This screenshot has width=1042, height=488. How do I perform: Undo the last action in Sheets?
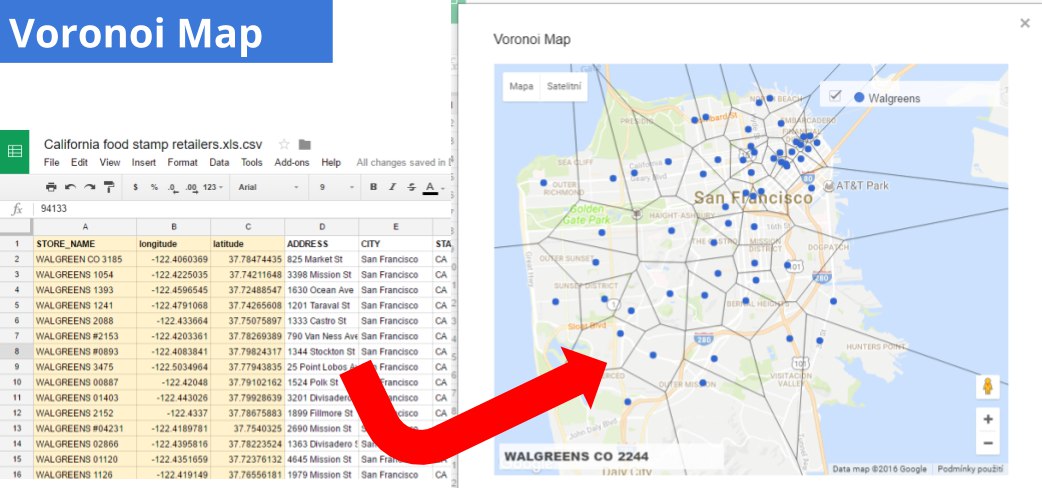pos(70,187)
